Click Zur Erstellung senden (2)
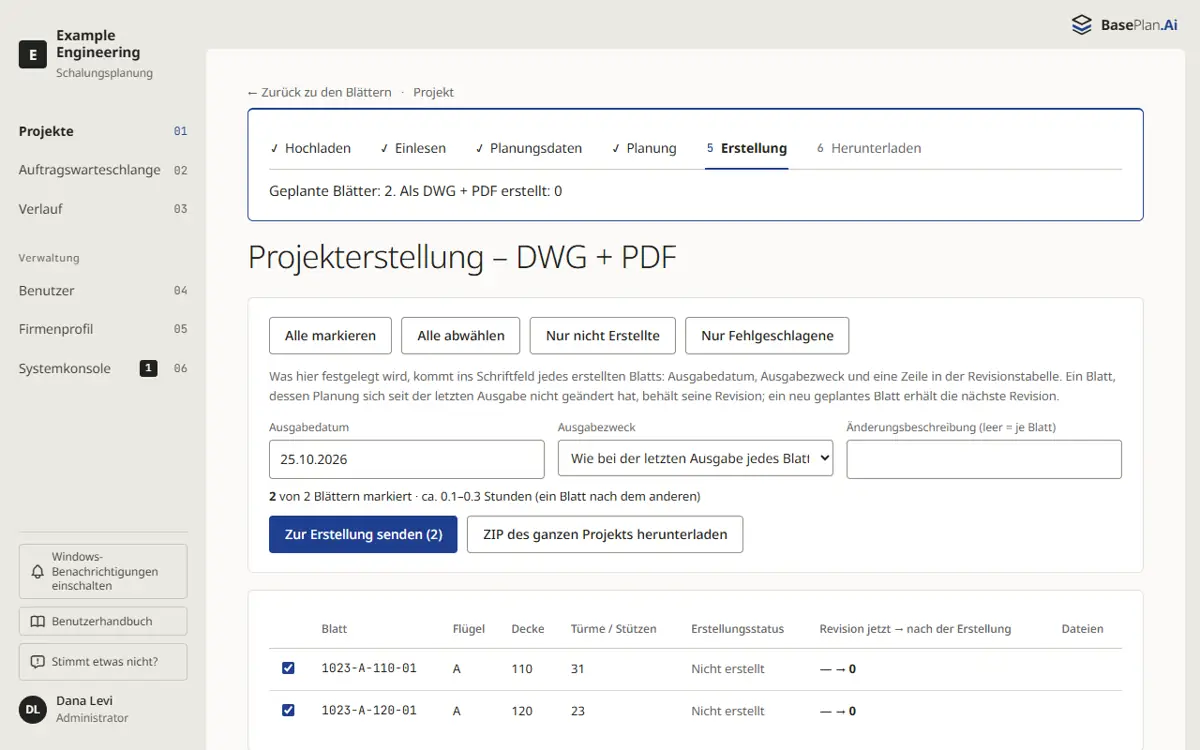The width and height of the screenshot is (1200, 750). point(363,534)
